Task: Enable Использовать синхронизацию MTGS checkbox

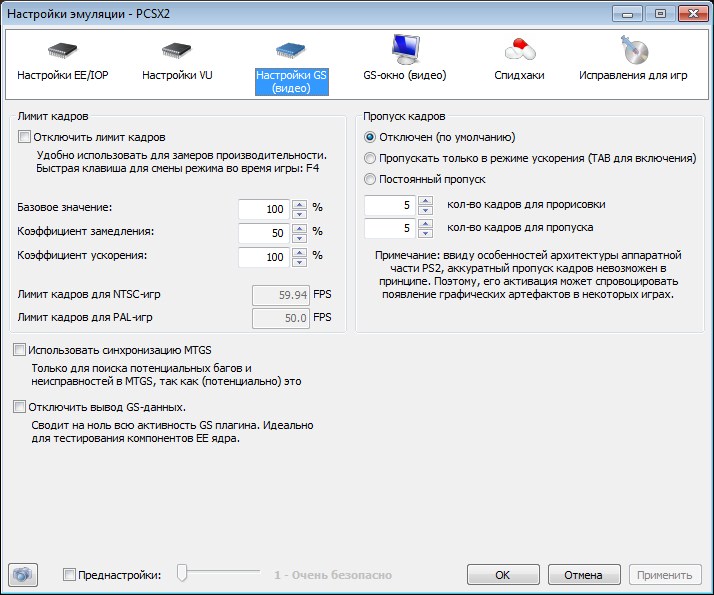Action: click(x=19, y=350)
